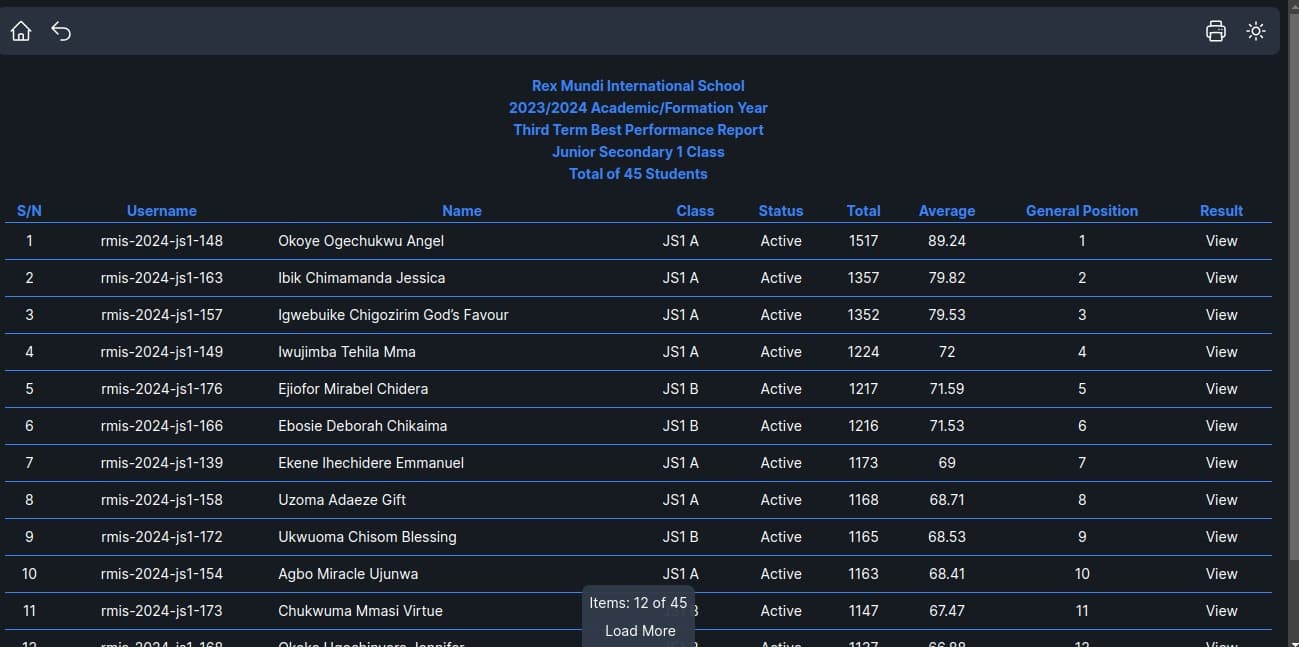1299x647 pixels.
Task: Select the 2023/2024 Academic/Formation Year heading
Action: 638,108
